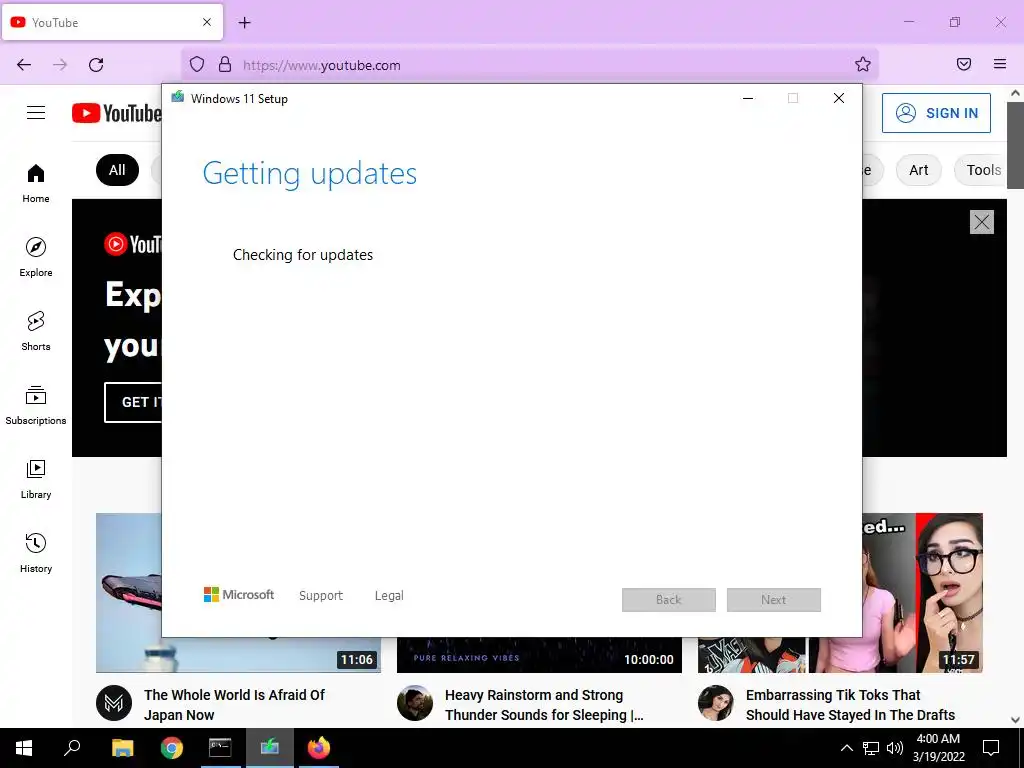Click channel avatar of Japan video

click(114, 703)
